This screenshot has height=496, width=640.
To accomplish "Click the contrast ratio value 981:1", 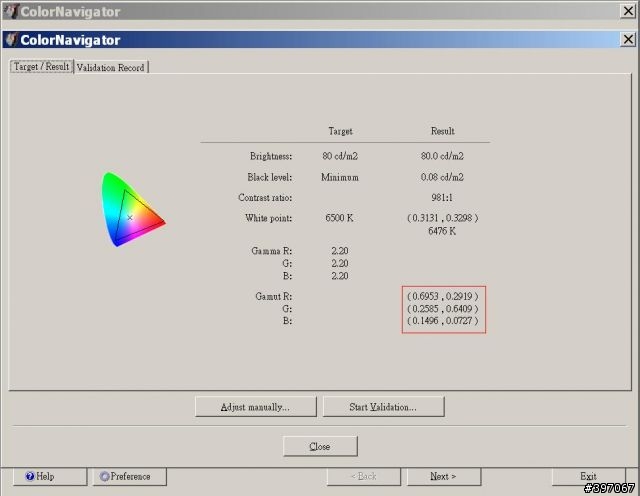I will click(x=442, y=198).
